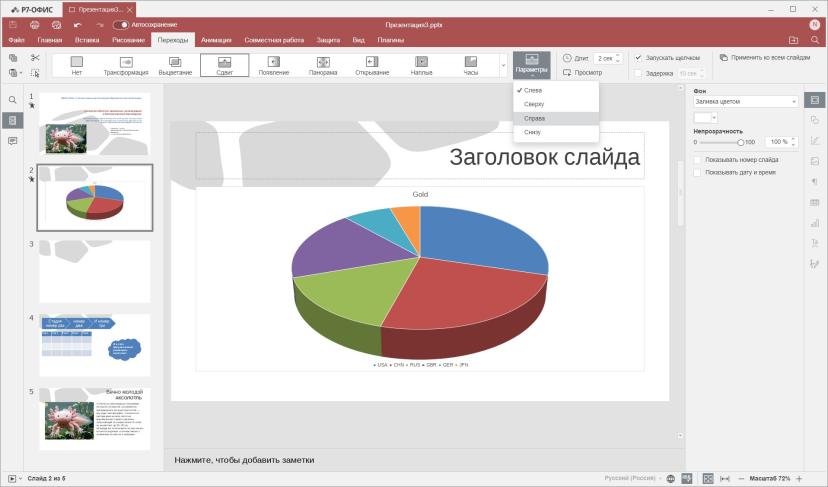Toggle the Автосохранение switch
This screenshot has height=487, width=828.
[121, 25]
